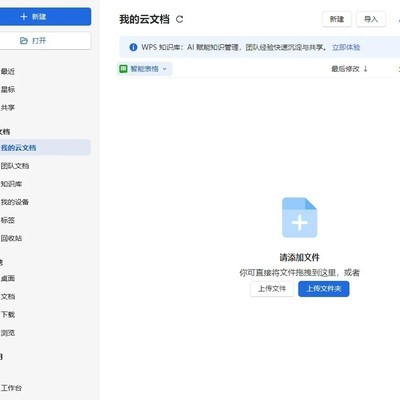Click the 导入 button

click(371, 19)
